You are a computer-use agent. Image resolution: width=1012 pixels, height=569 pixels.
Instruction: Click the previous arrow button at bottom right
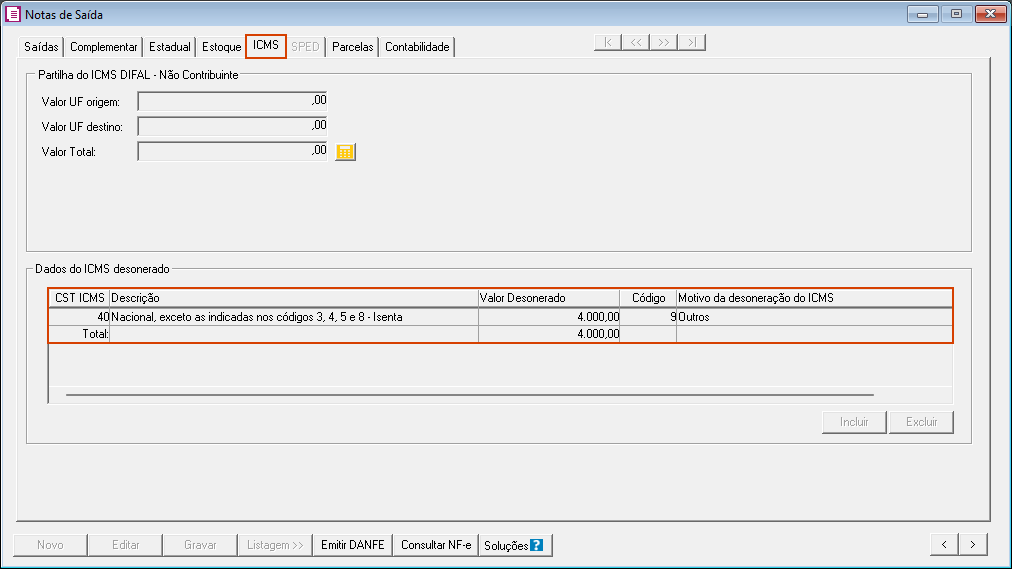[943, 544]
